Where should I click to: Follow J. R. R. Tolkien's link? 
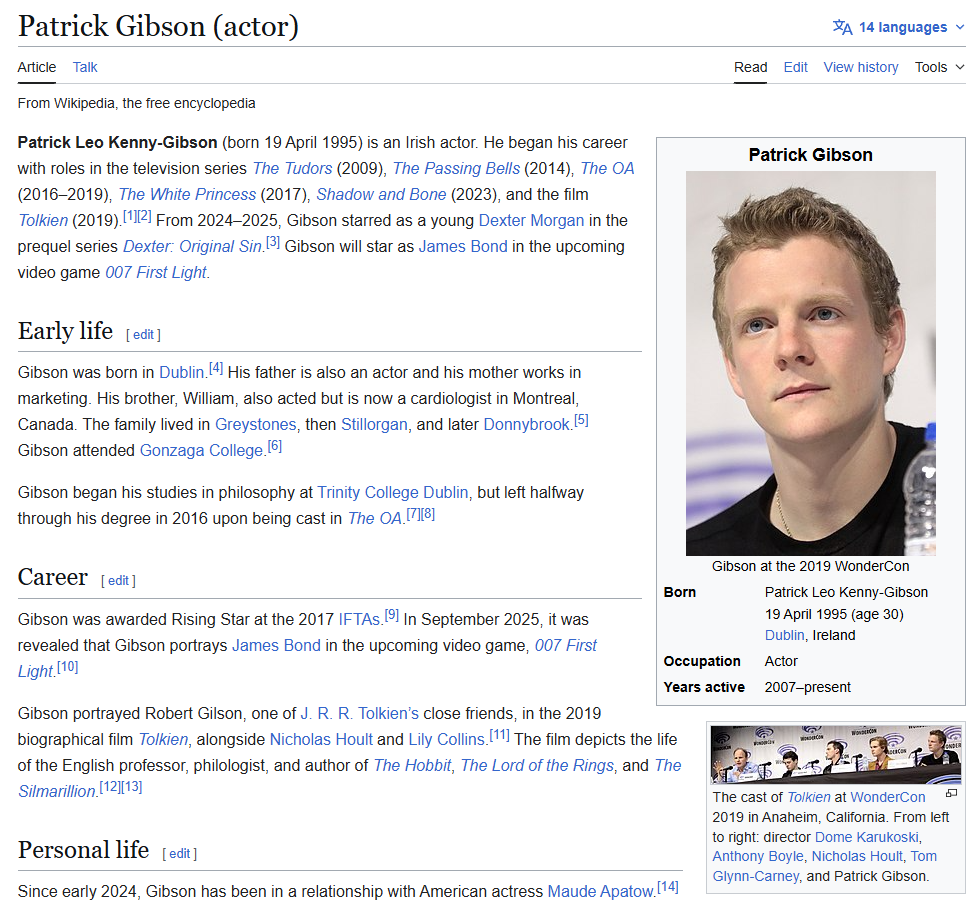tap(359, 714)
